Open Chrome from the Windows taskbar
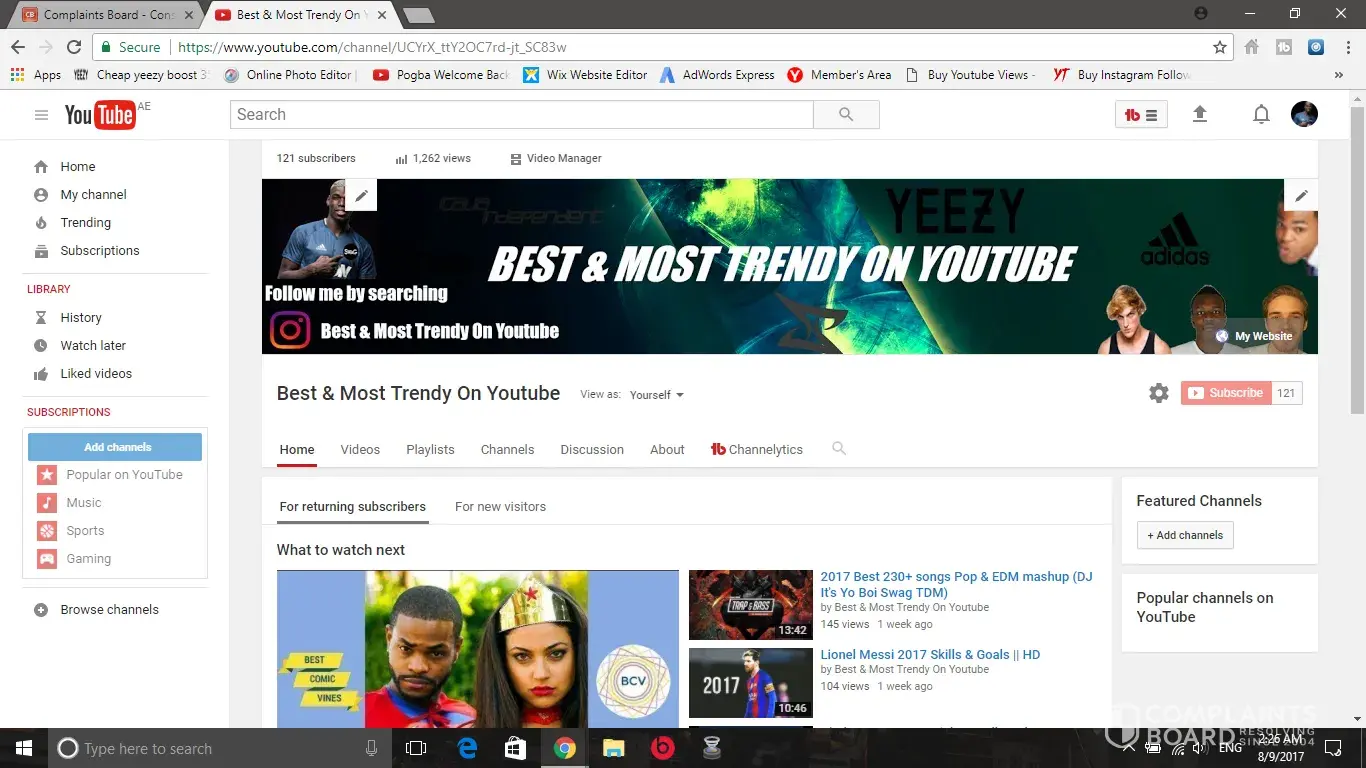1366x768 pixels. coord(565,748)
